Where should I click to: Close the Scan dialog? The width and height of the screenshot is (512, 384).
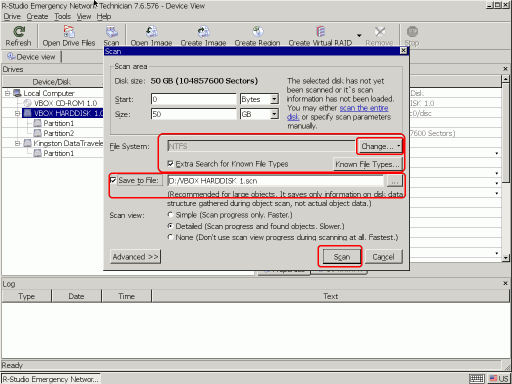coord(403,50)
